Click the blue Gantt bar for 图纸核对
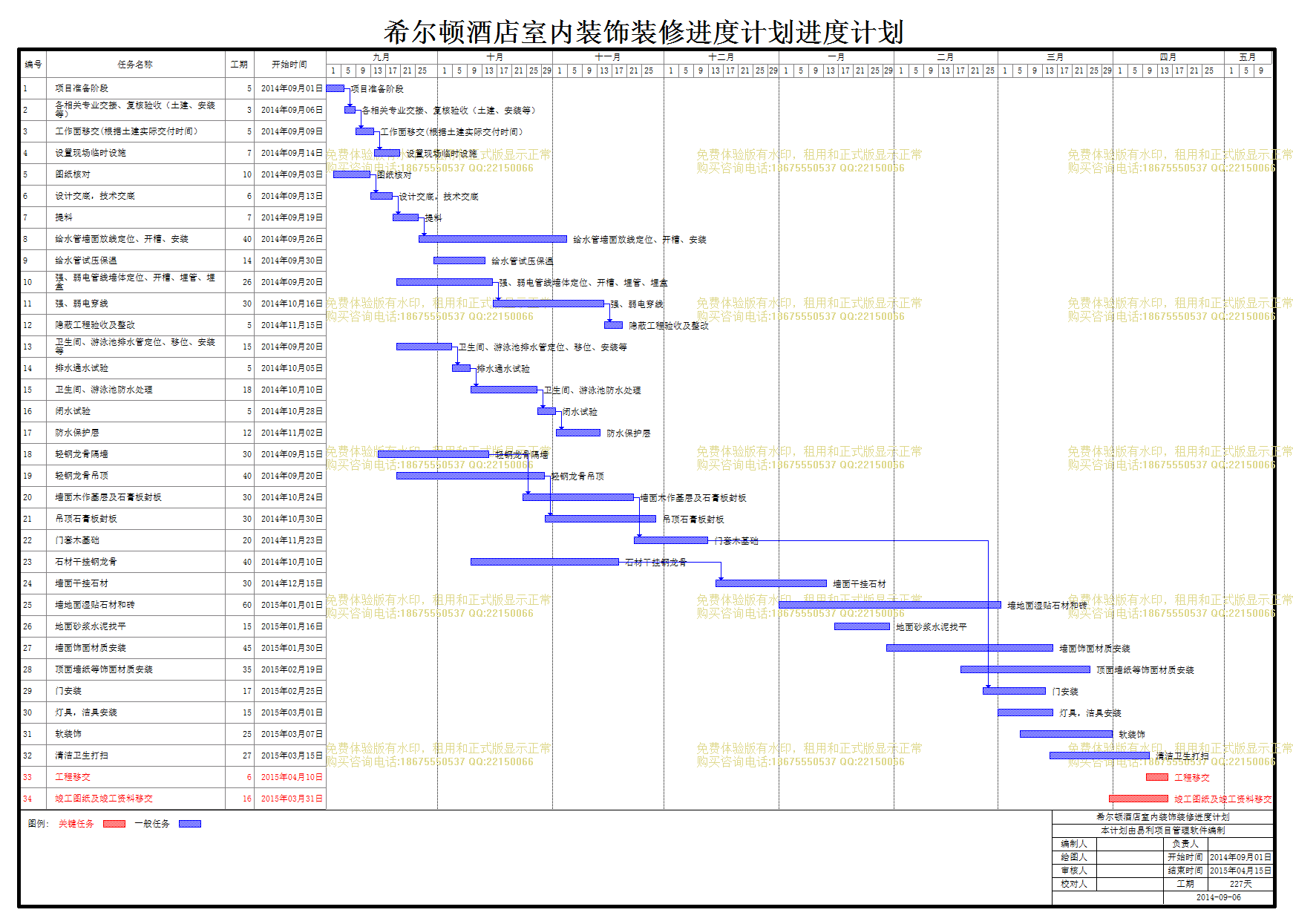1293x924 pixels. [x=352, y=174]
